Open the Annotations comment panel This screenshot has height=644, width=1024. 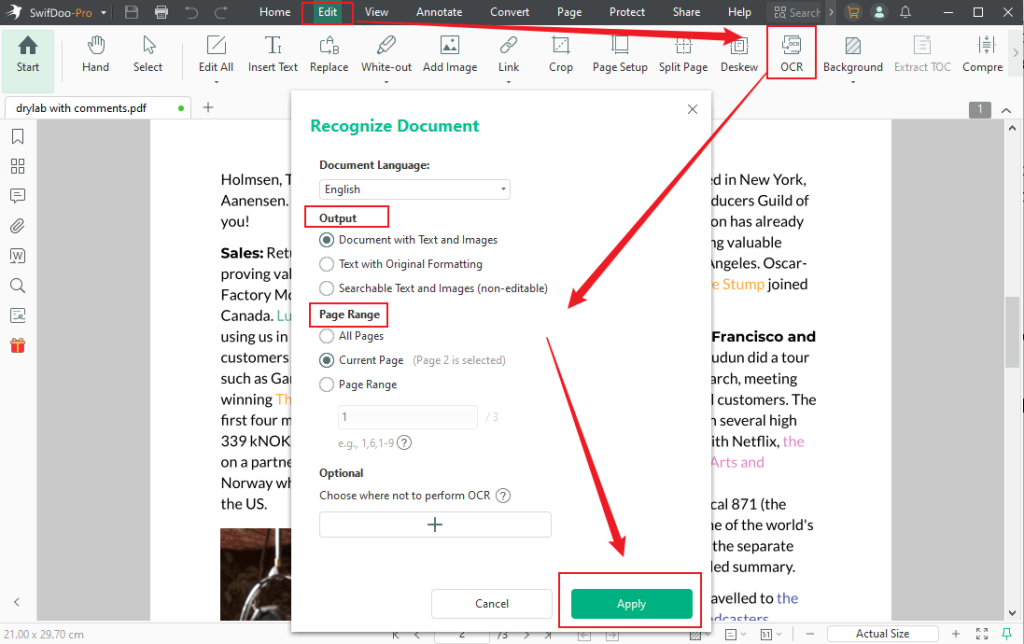17,196
